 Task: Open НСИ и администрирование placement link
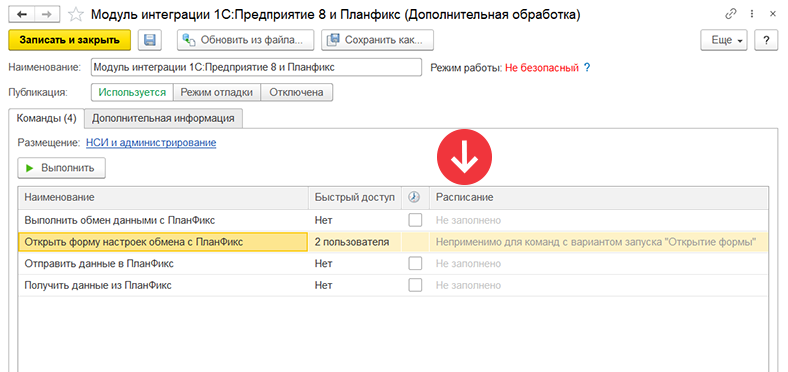point(151,143)
